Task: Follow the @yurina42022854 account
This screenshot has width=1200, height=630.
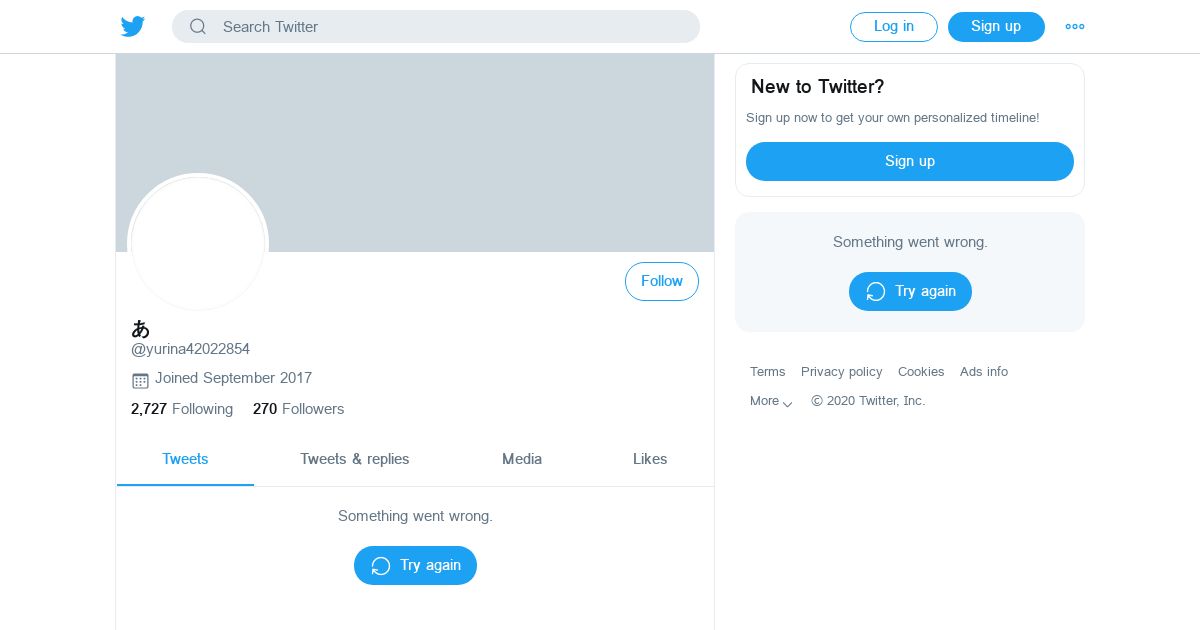Action: pos(662,282)
